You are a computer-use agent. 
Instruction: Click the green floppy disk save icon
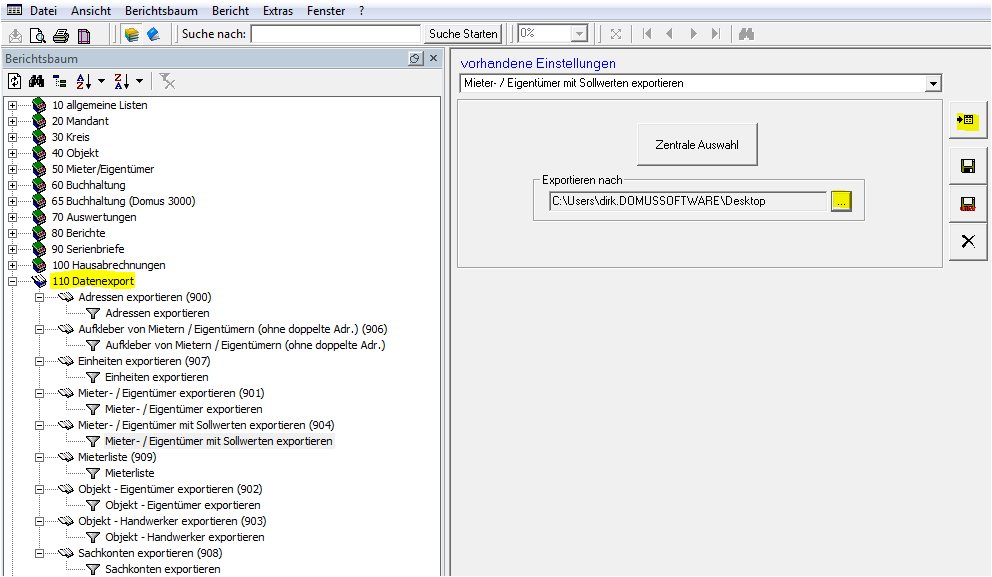[x=967, y=166]
